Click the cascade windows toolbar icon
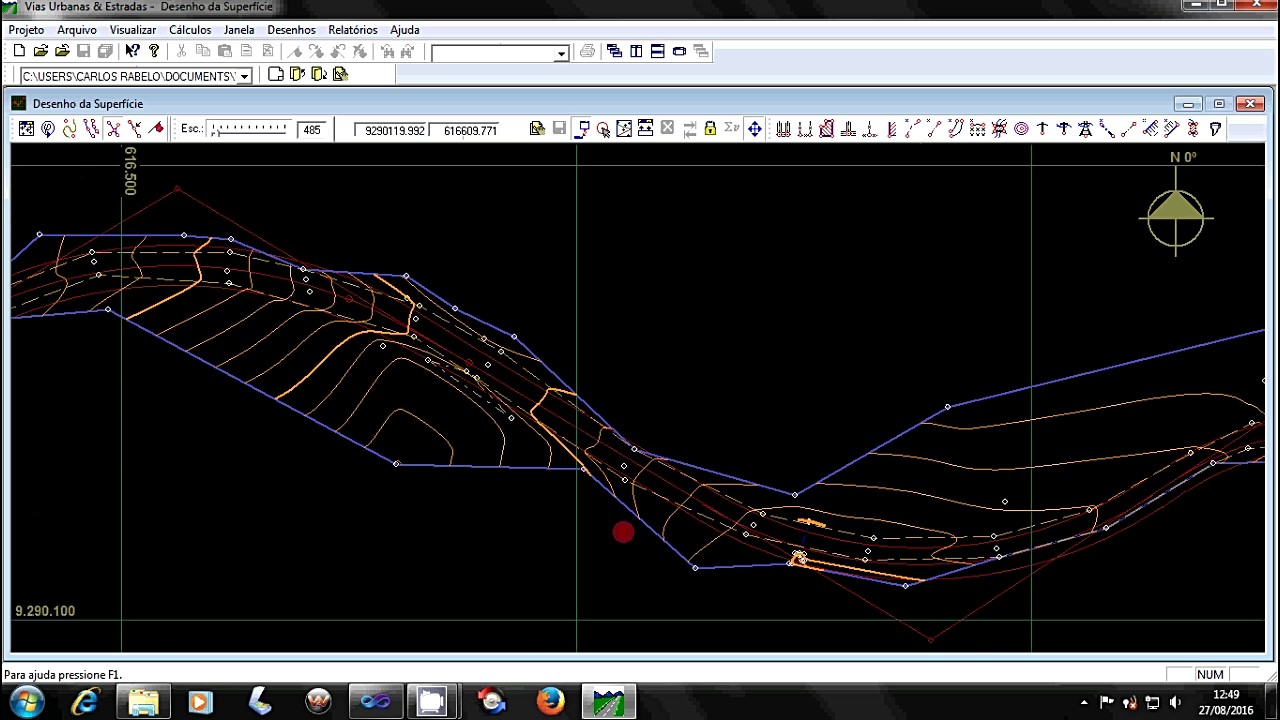Viewport: 1280px width, 720px height. click(x=614, y=51)
